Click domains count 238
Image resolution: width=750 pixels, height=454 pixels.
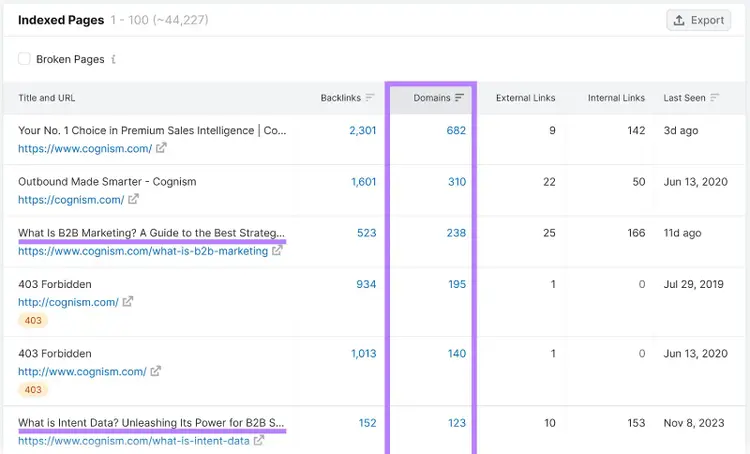pos(456,233)
